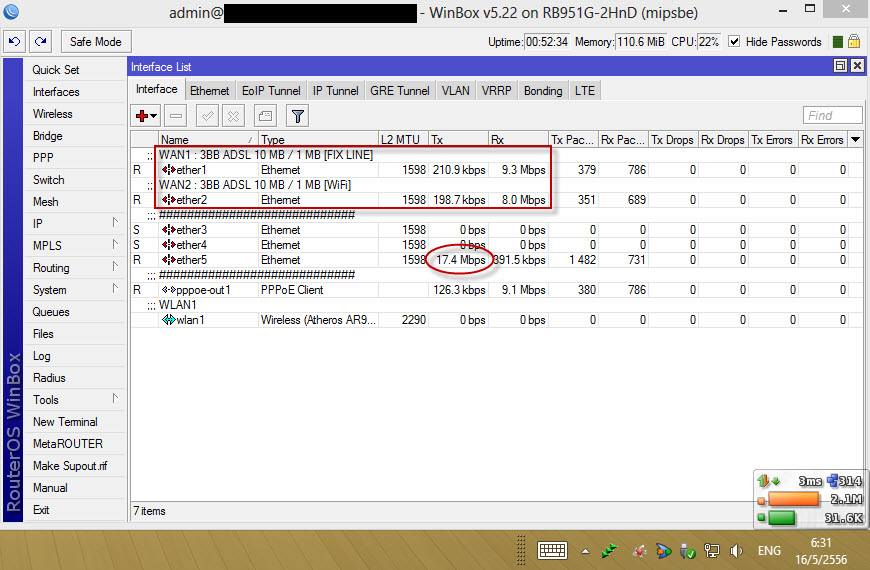Select the ether4 row name
This screenshot has width=870, height=570.
tap(191, 245)
